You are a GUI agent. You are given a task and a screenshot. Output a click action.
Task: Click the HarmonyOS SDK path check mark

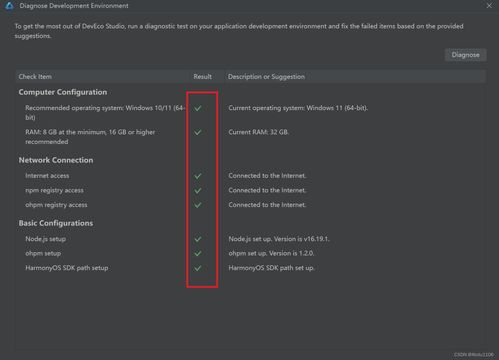(x=198, y=268)
